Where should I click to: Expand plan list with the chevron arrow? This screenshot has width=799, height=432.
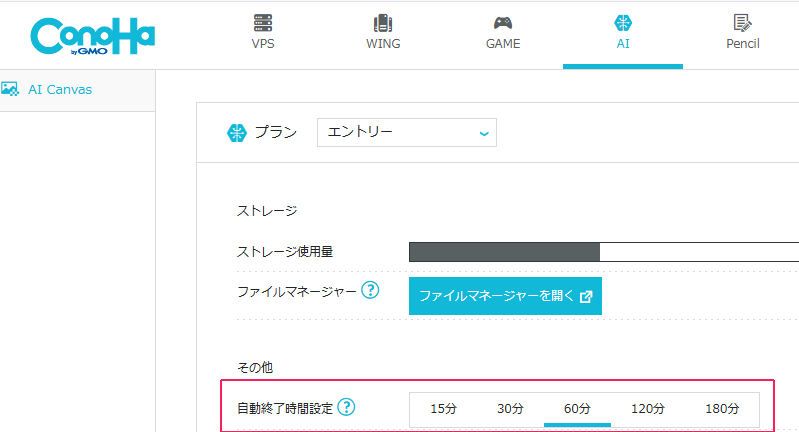coord(484,133)
